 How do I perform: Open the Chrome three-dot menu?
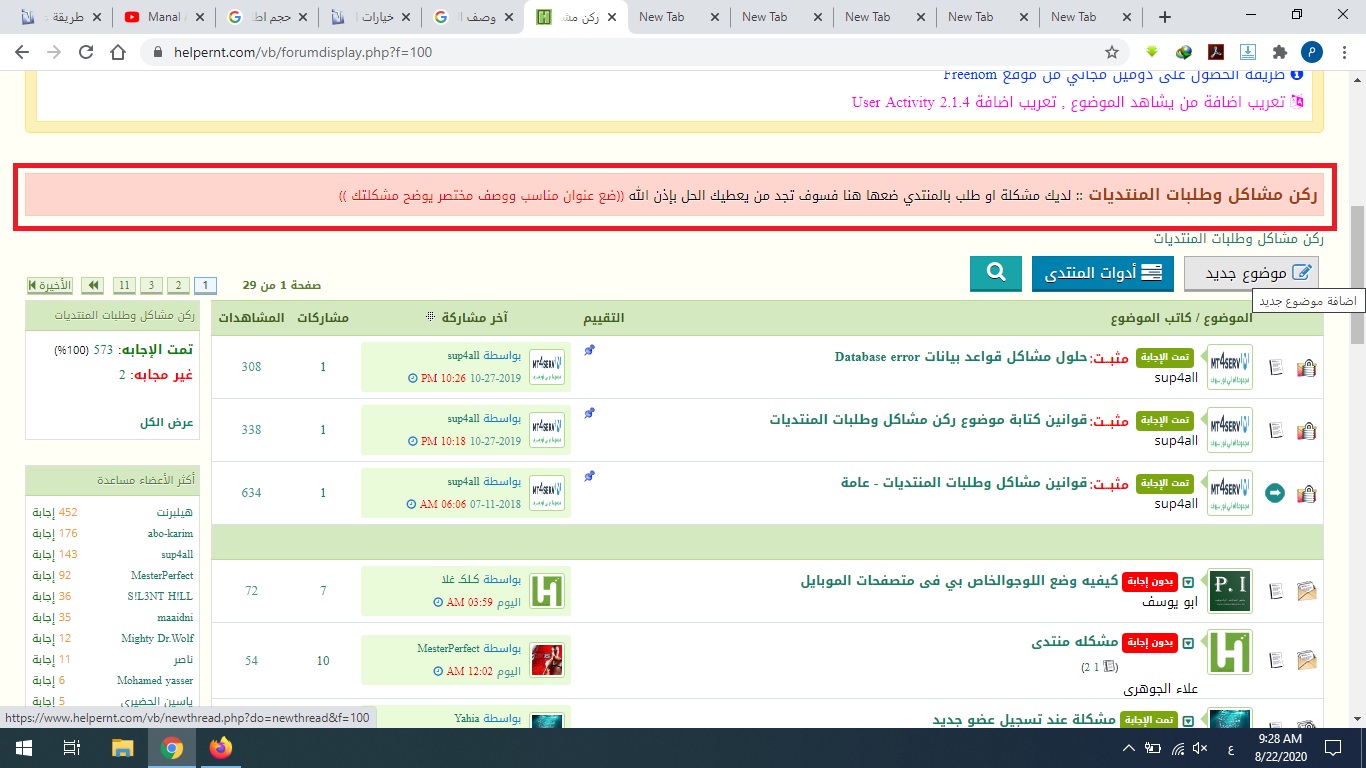click(1343, 52)
